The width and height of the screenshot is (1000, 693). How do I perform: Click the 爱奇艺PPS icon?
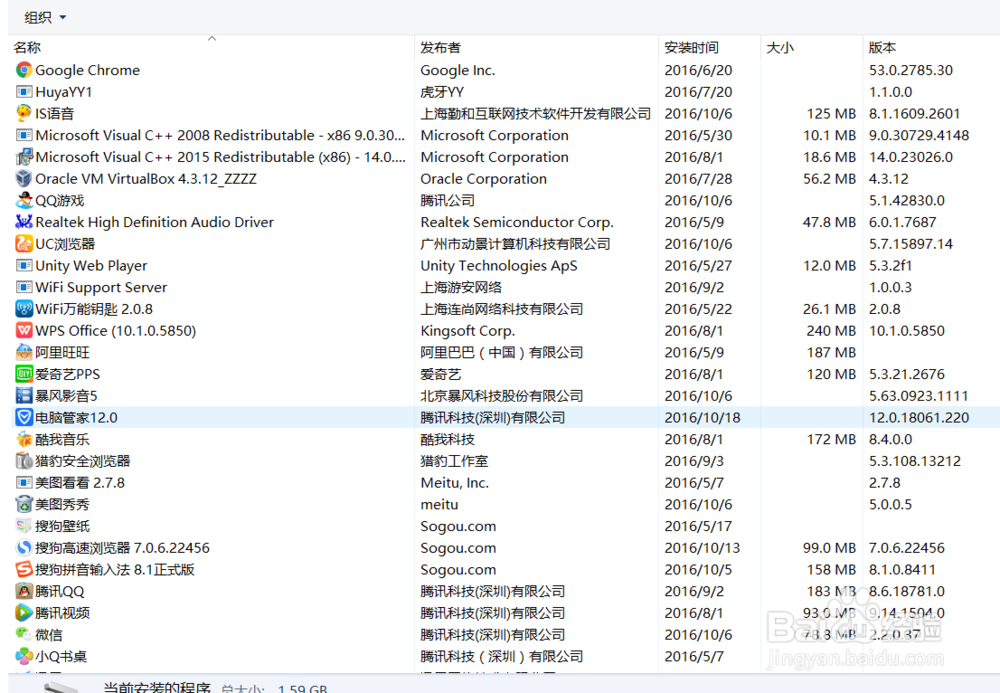point(24,374)
